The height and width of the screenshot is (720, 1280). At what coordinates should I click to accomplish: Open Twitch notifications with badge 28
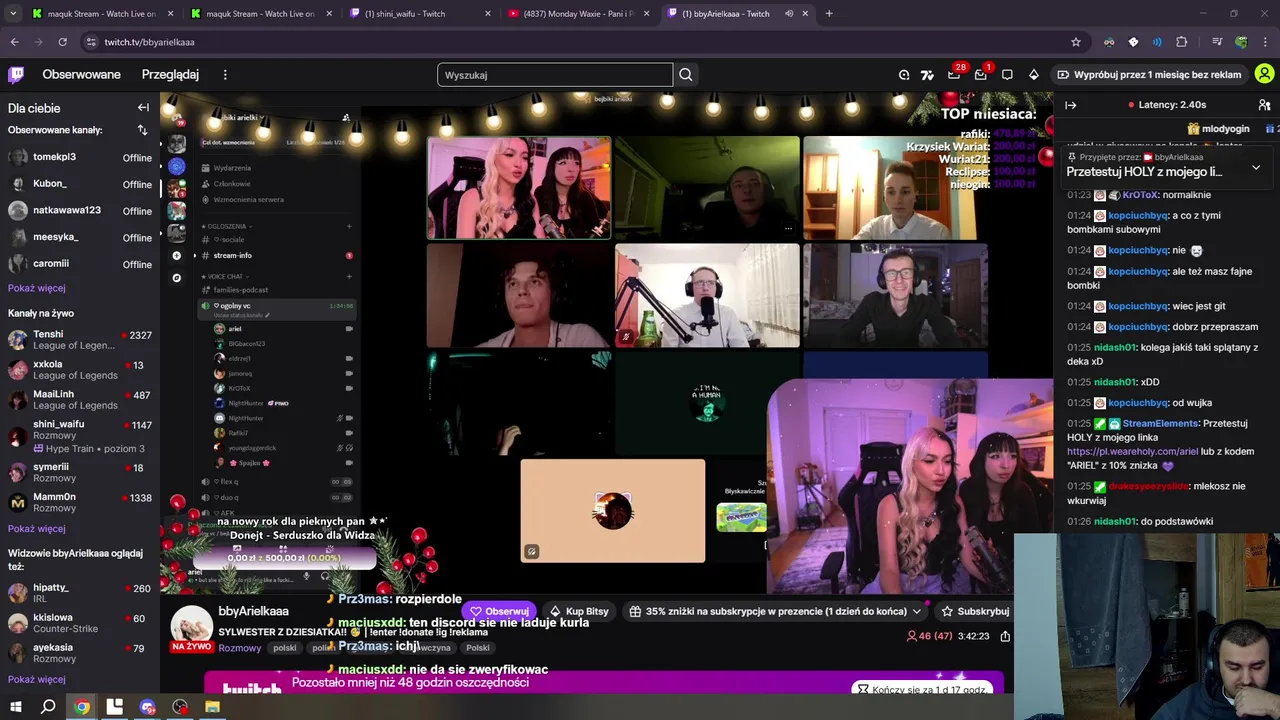(x=954, y=74)
